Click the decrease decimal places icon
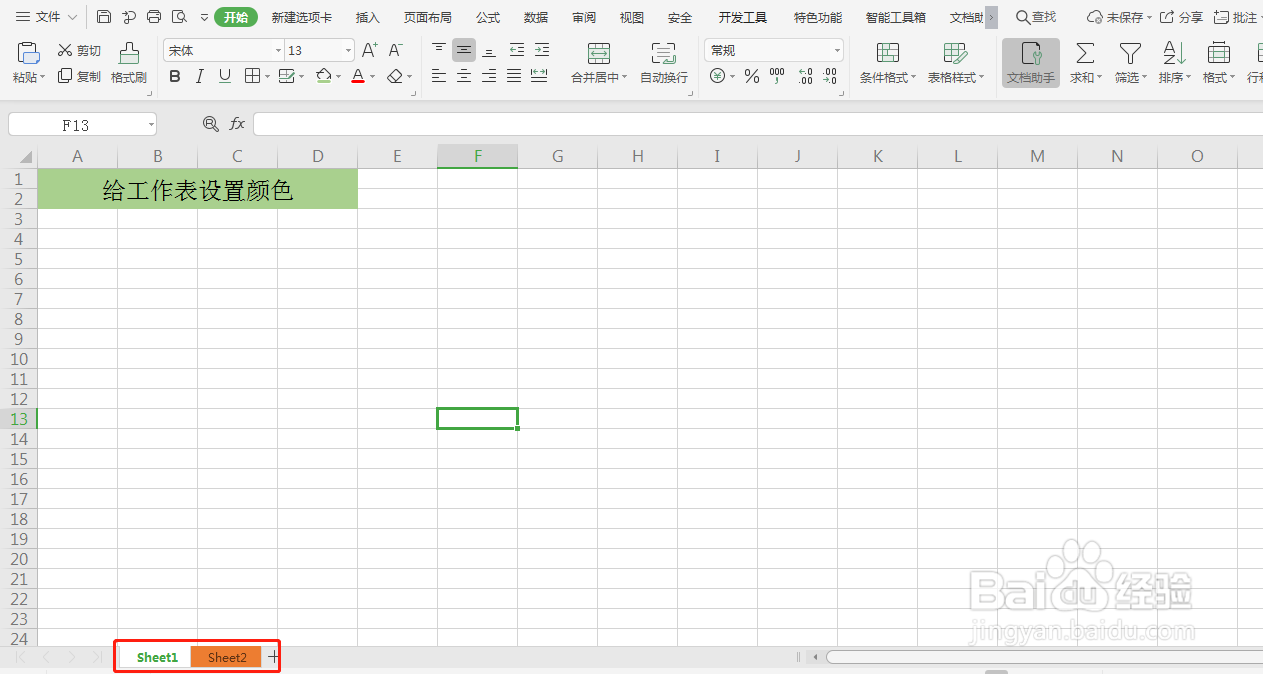The width and height of the screenshot is (1263, 674). point(830,76)
